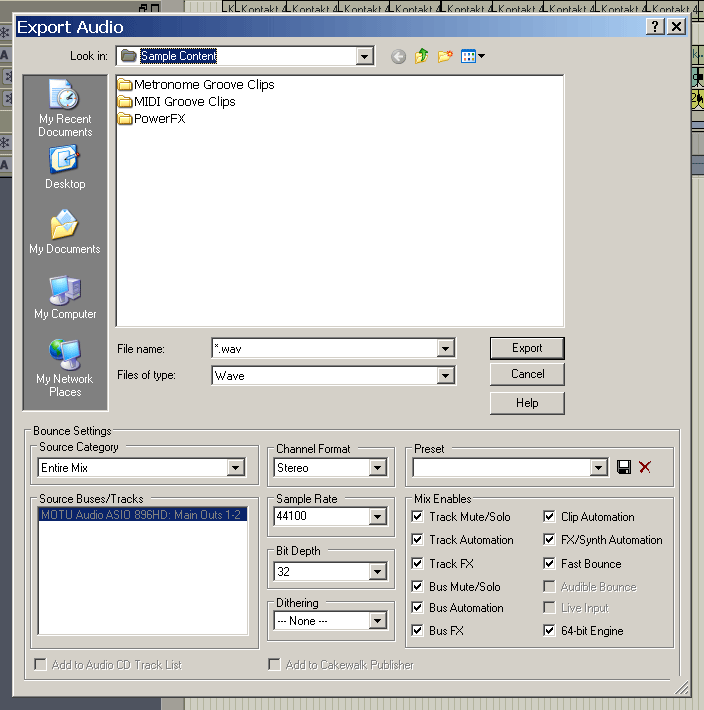The width and height of the screenshot is (704, 710).
Task: Uncheck the 64-bit Engine option
Action: pos(550,631)
